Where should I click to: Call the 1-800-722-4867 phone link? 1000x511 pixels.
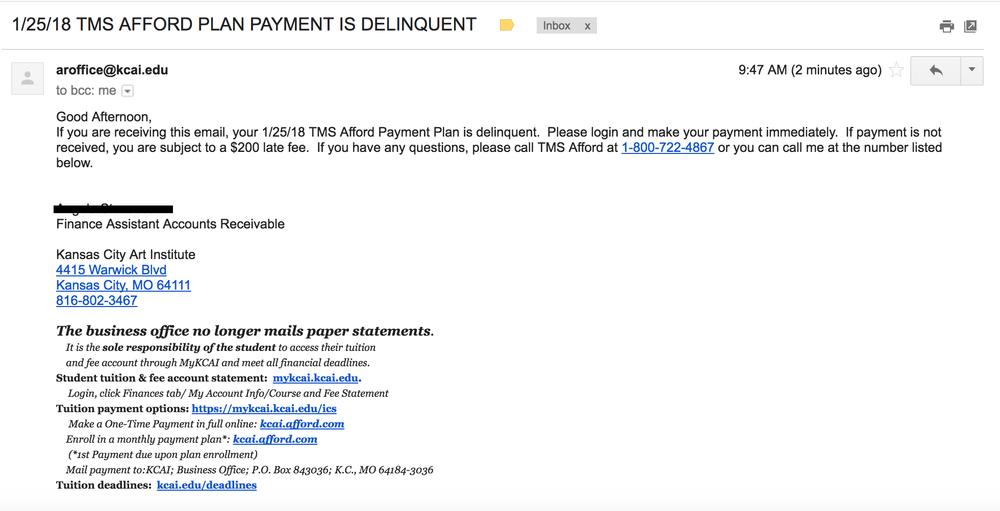click(668, 148)
